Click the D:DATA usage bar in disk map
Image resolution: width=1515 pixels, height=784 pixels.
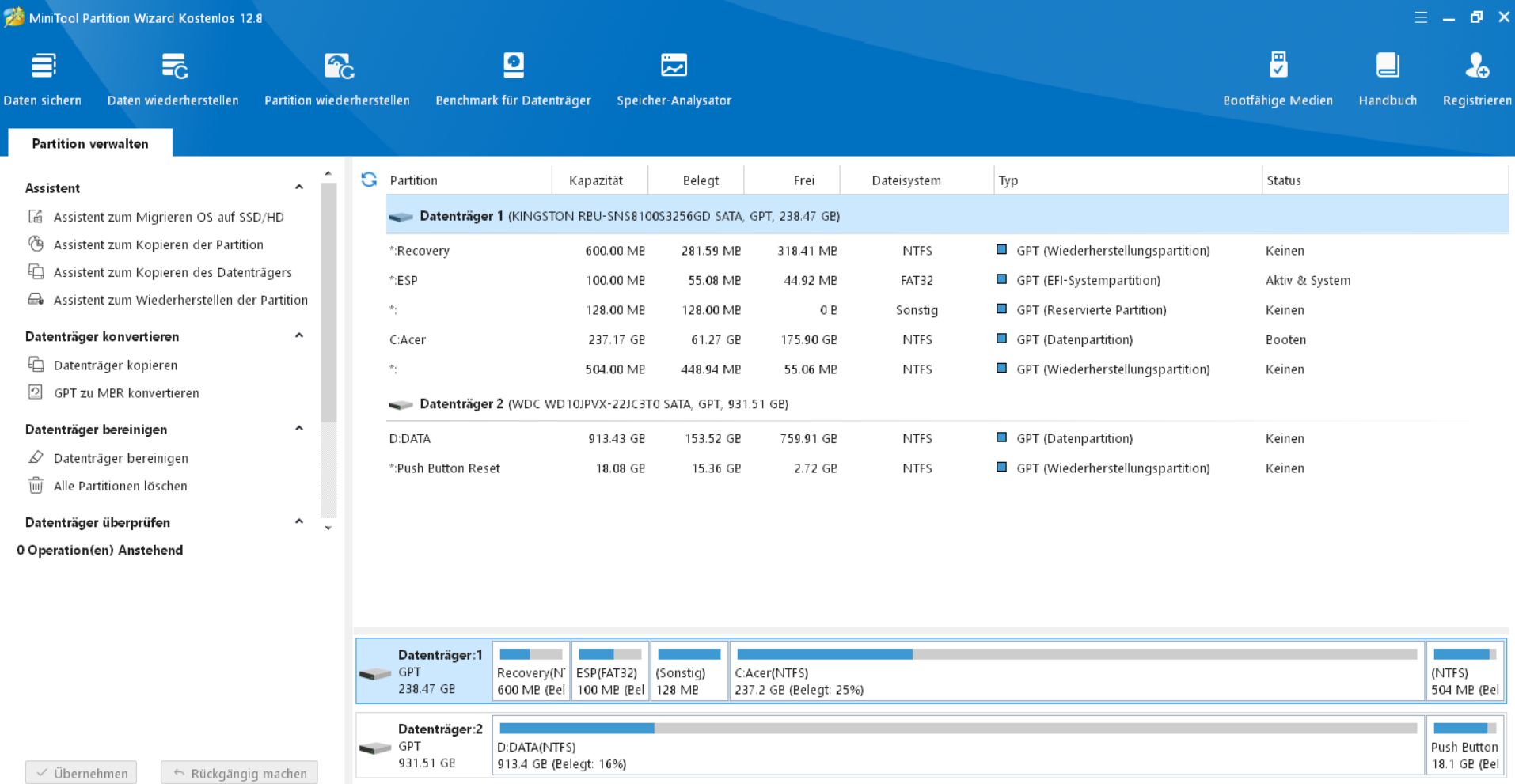(958, 728)
